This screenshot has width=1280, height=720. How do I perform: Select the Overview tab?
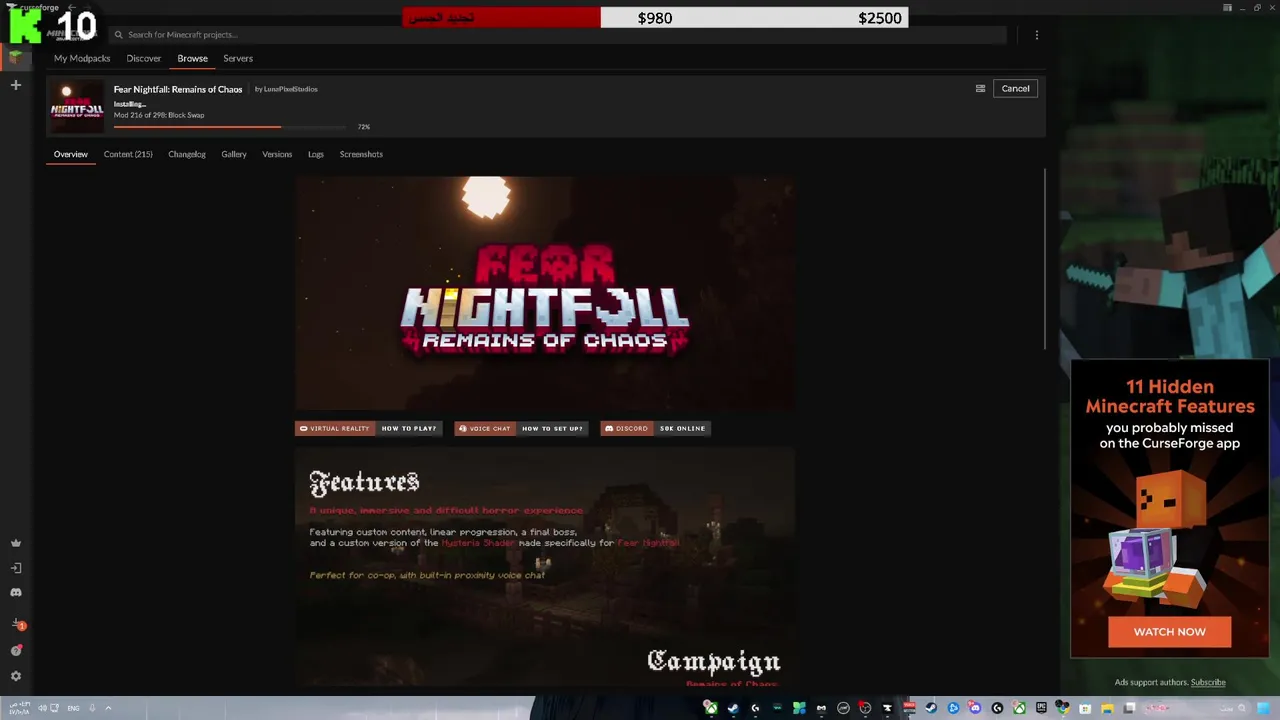tap(70, 154)
